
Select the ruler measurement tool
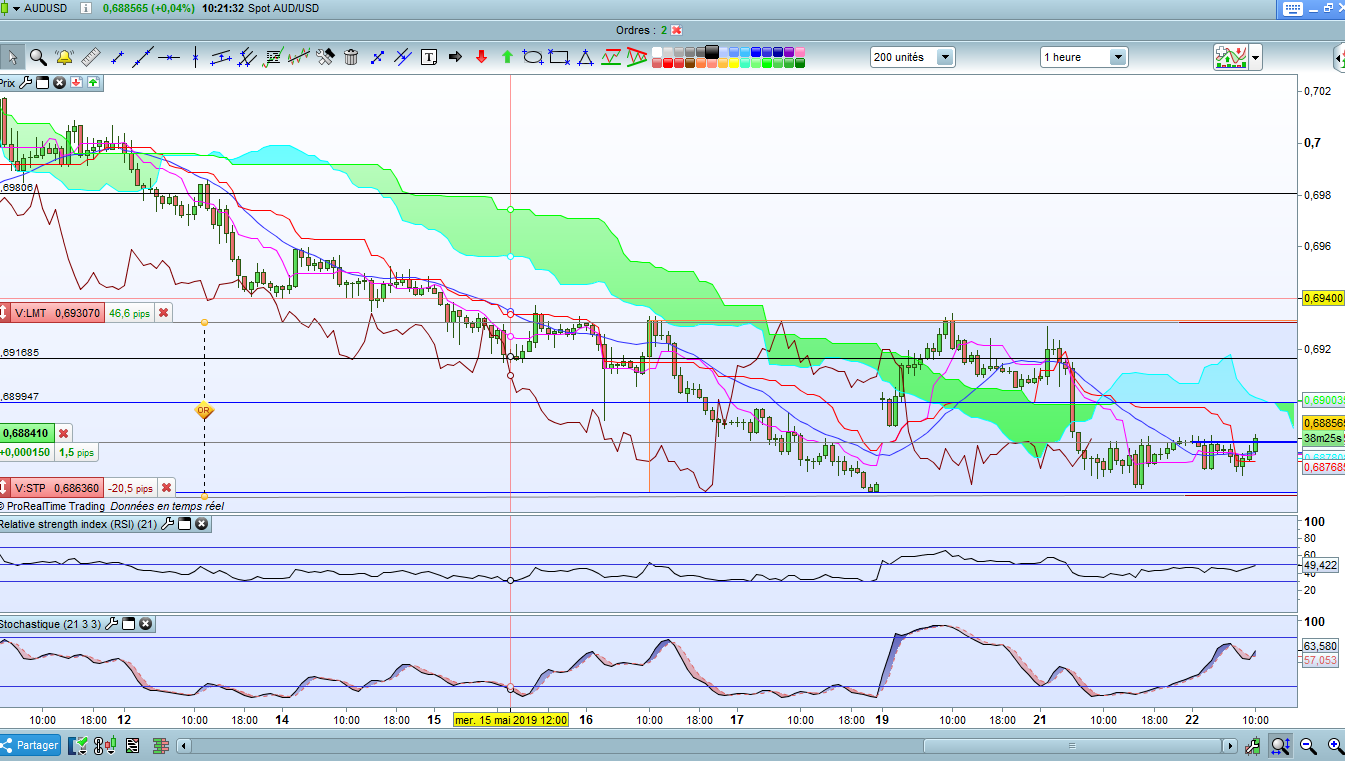tap(91, 57)
